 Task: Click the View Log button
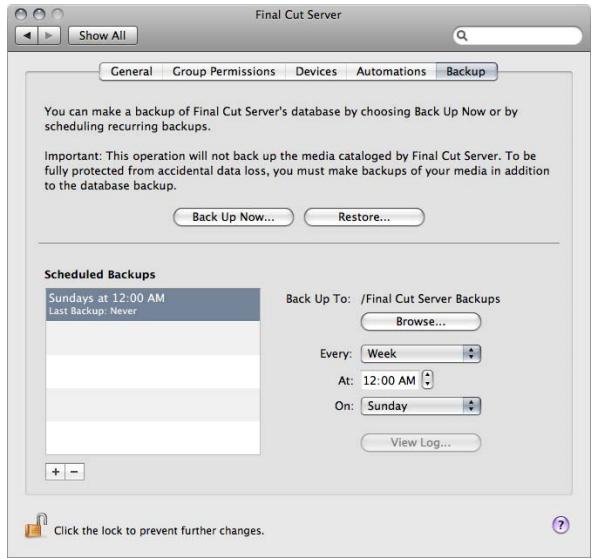[x=421, y=443]
